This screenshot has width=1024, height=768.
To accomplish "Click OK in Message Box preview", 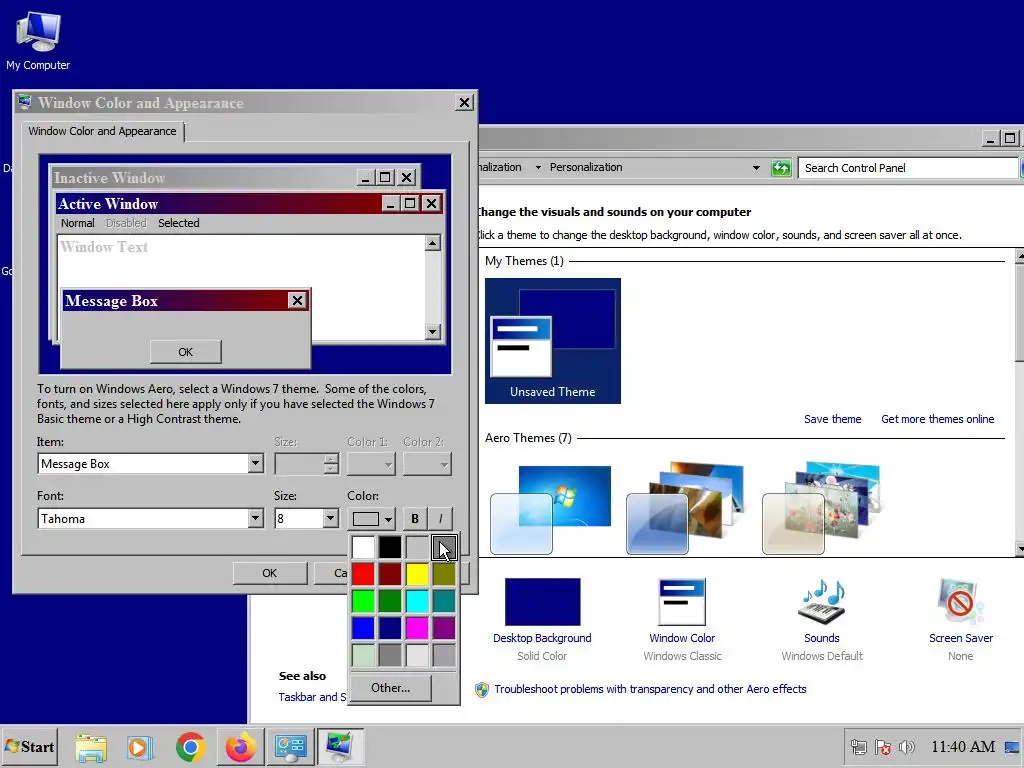I will pyautogui.click(x=185, y=352).
